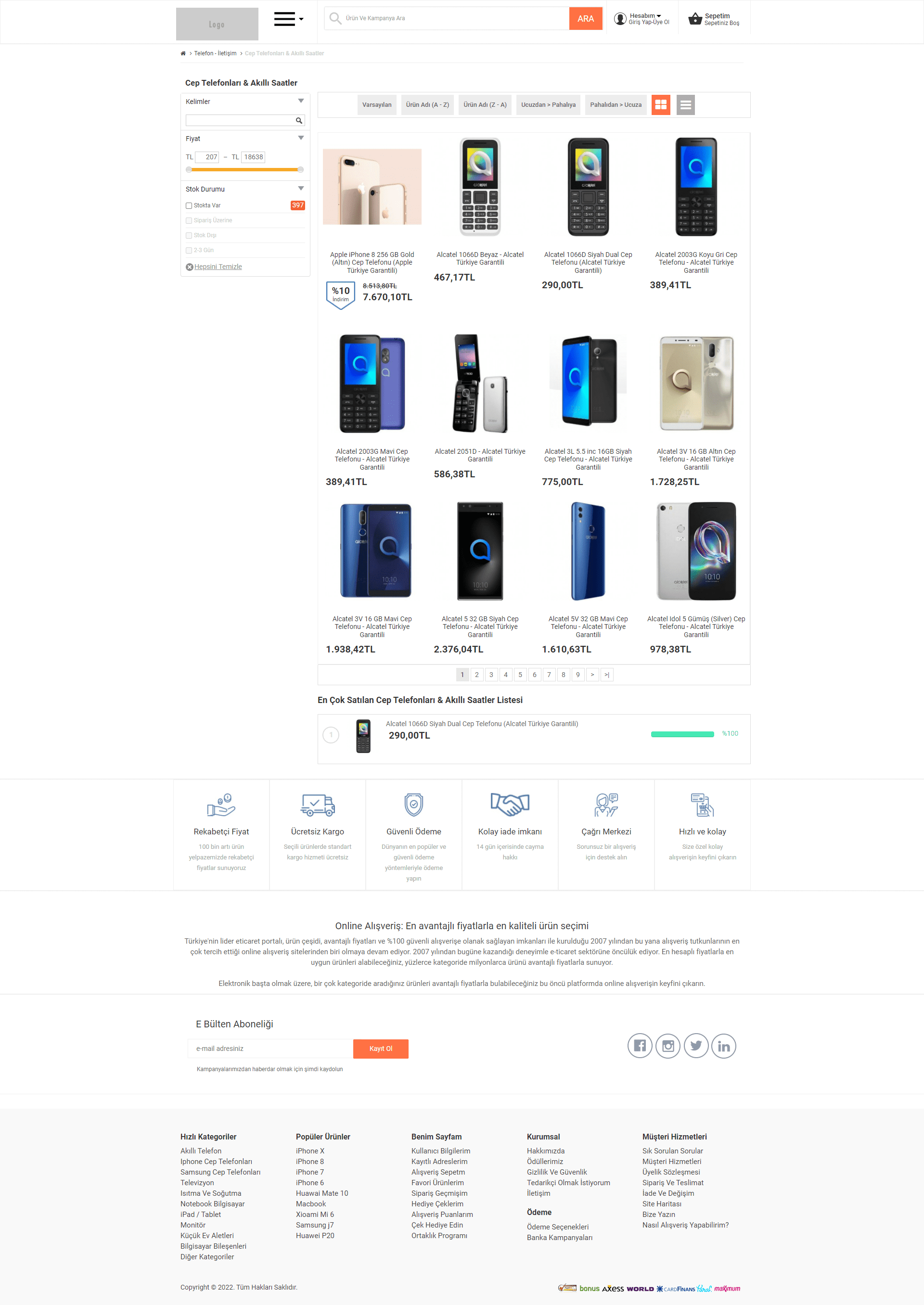
Task: Click the right handle of price slider
Action: point(300,169)
